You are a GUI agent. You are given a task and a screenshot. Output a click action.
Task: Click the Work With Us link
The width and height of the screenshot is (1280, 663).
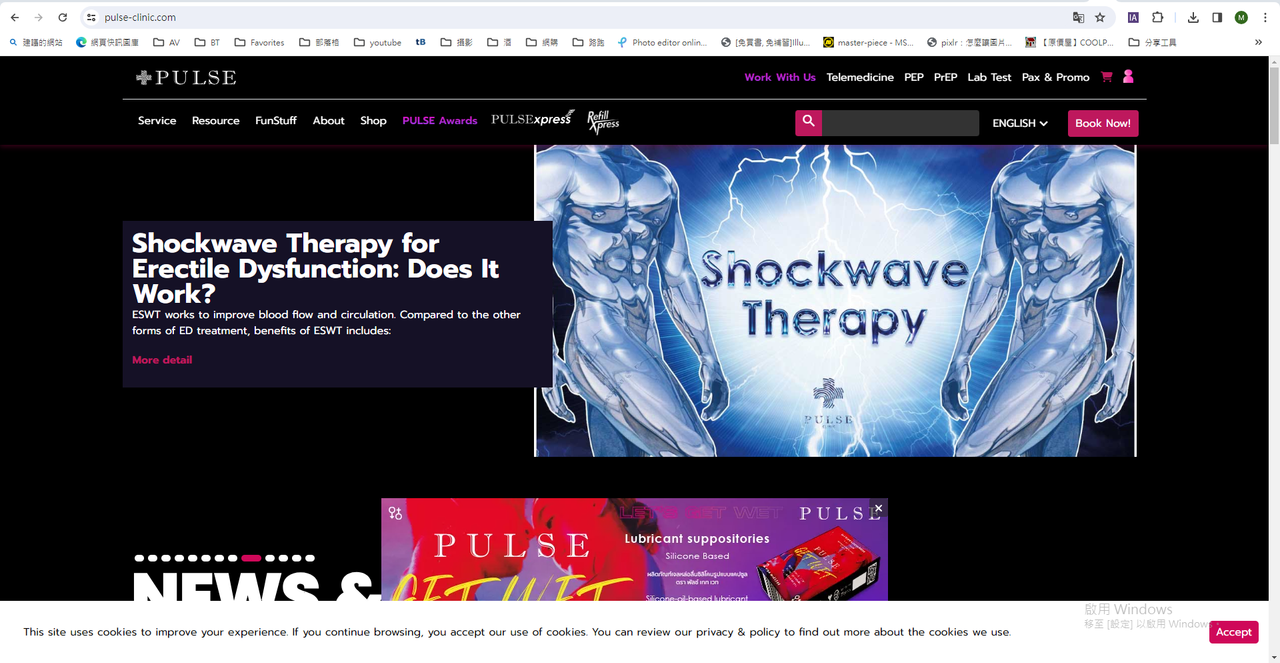(780, 77)
